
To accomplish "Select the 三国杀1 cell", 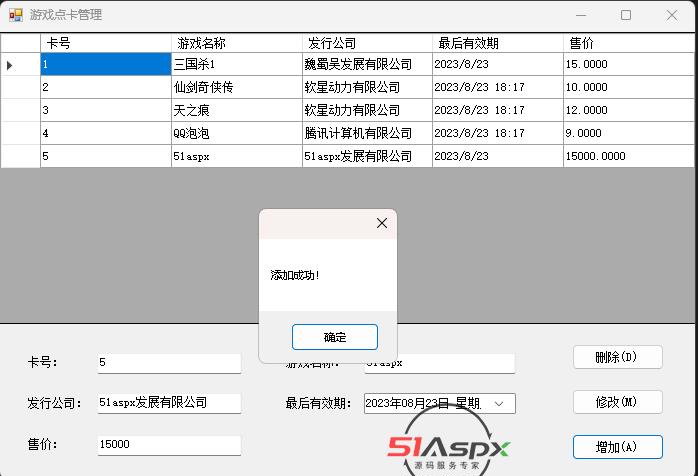I will point(237,65).
